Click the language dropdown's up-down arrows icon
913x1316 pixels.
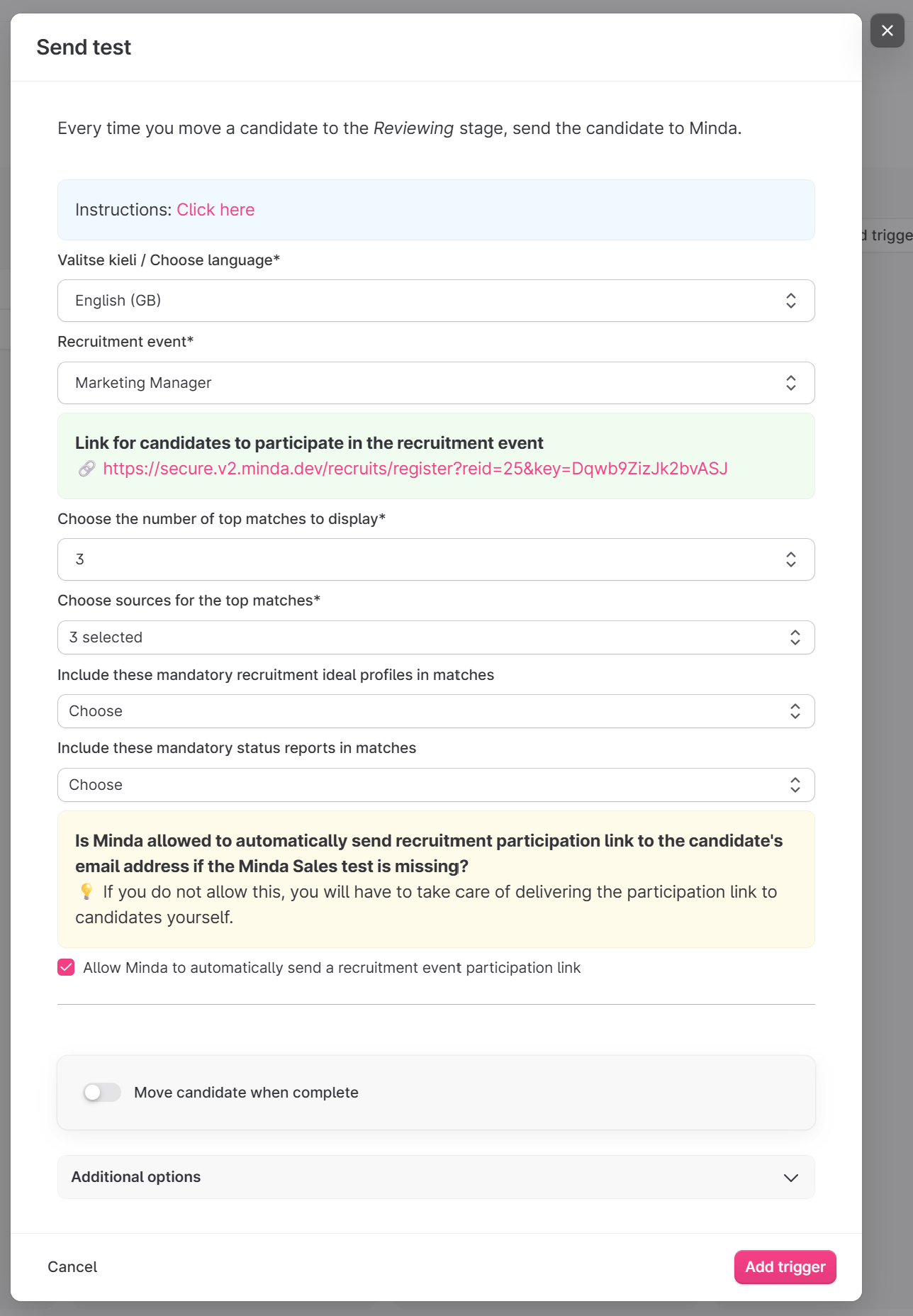pos(790,301)
